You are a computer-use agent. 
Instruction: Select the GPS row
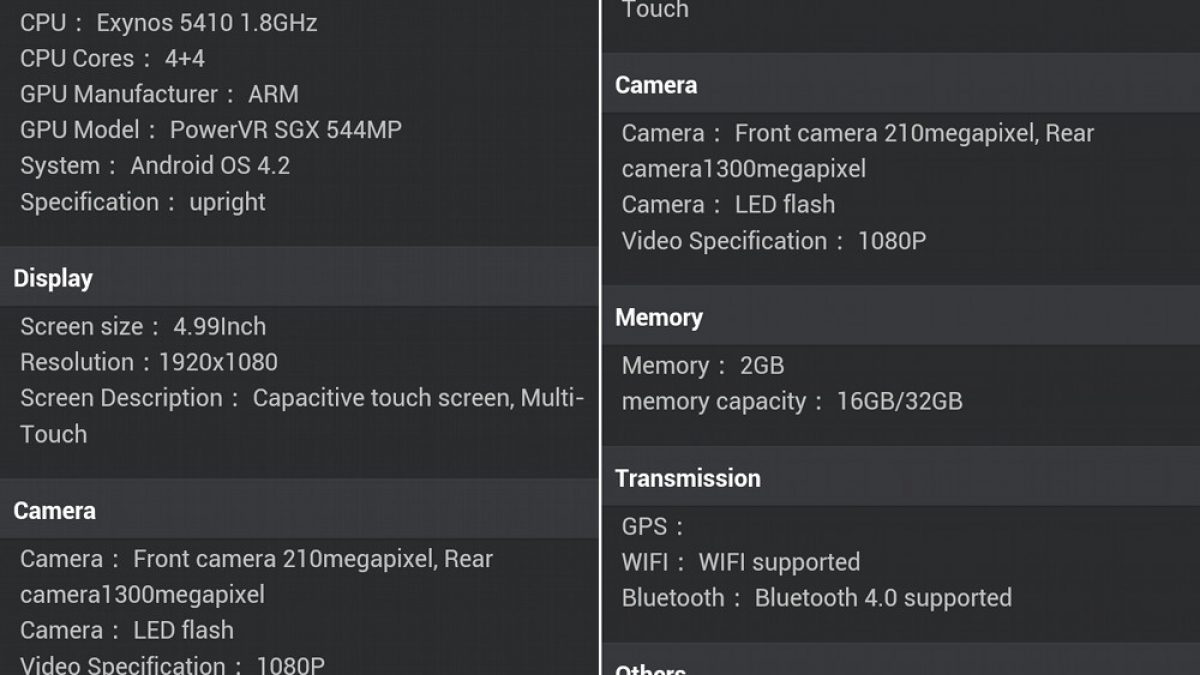click(x=653, y=527)
